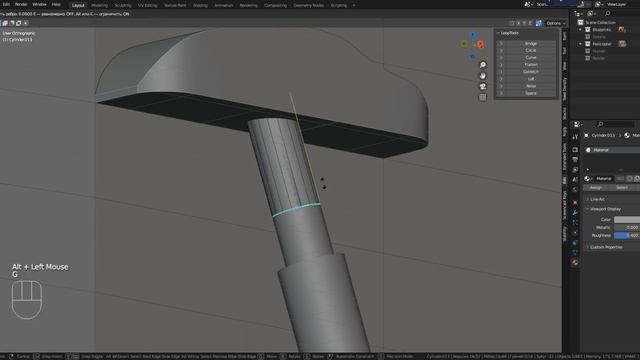Toggle the highlighted blue icon beside Options
The width and height of the screenshot is (640, 360).
click(539, 23)
